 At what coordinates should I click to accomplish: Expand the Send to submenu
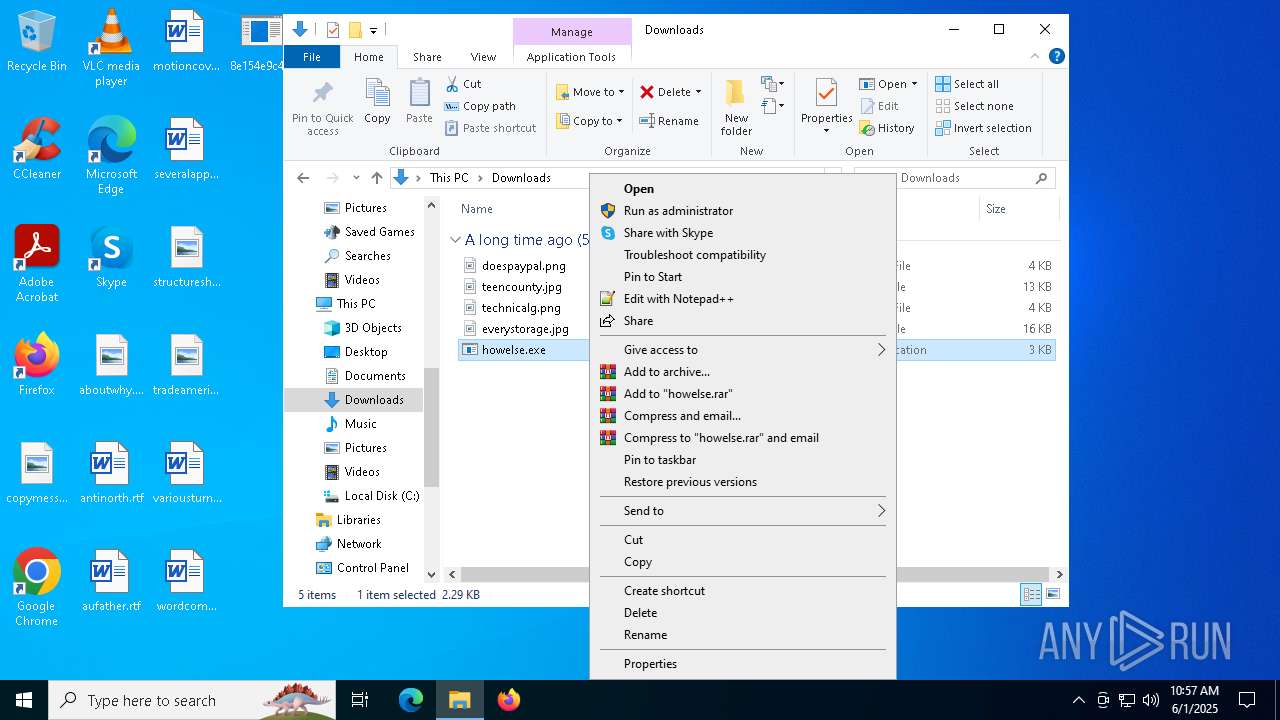[x=742, y=511]
